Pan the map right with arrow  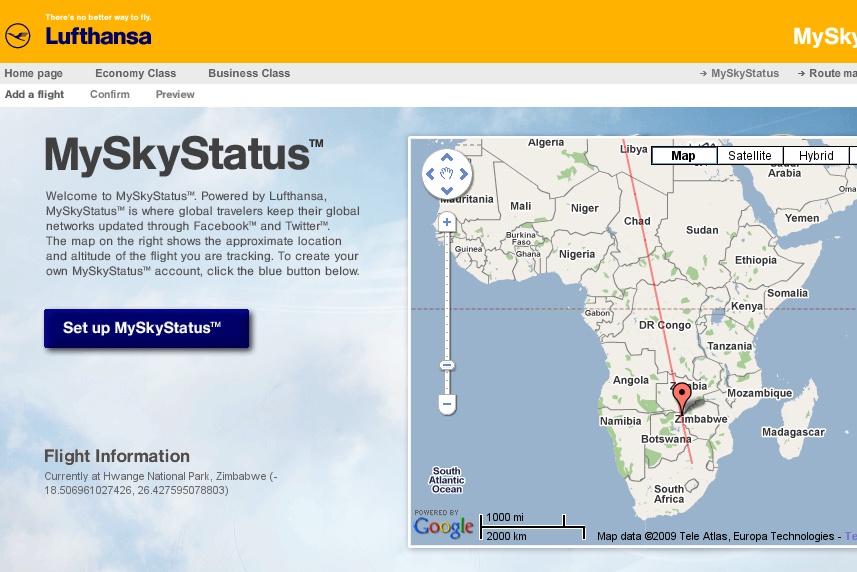[x=463, y=174]
